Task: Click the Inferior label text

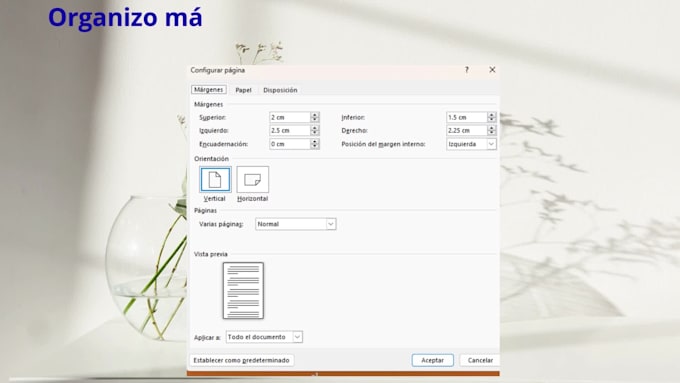Action: [353, 118]
